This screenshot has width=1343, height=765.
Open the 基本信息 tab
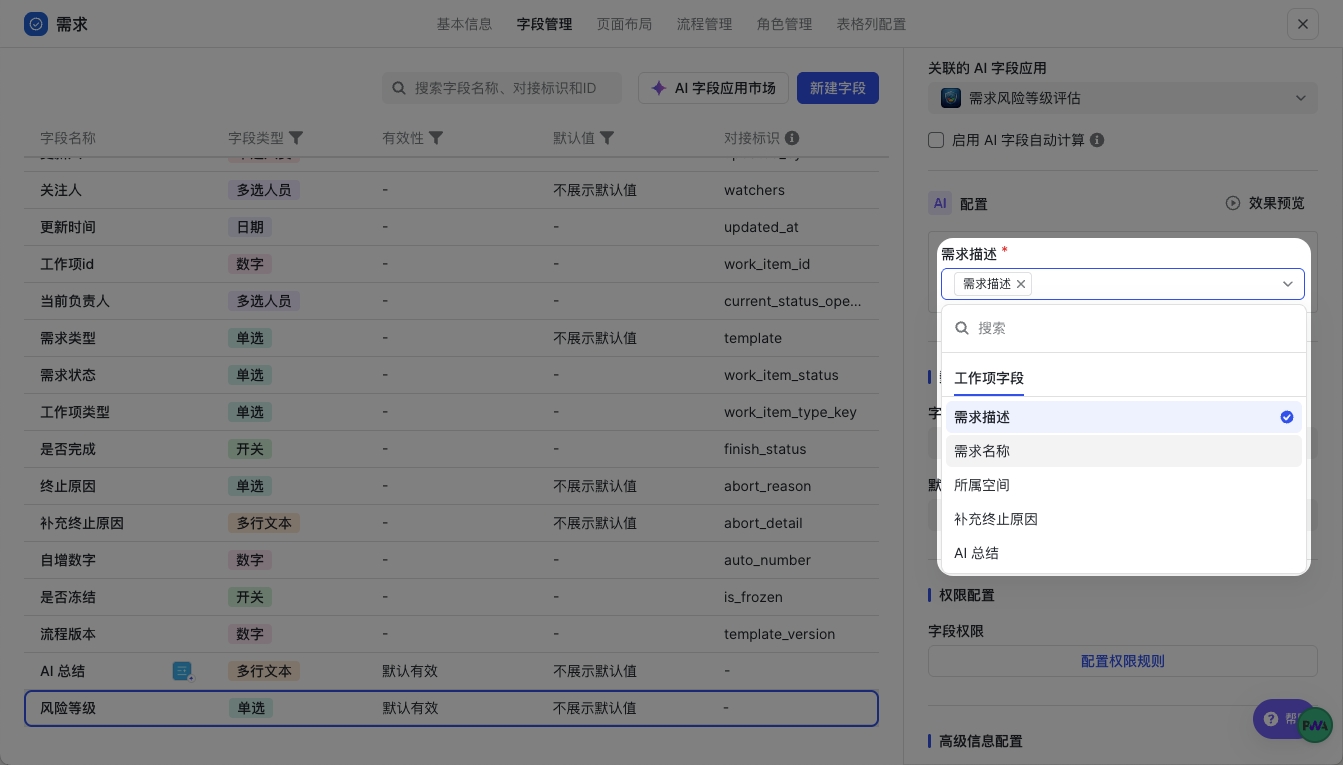464,24
